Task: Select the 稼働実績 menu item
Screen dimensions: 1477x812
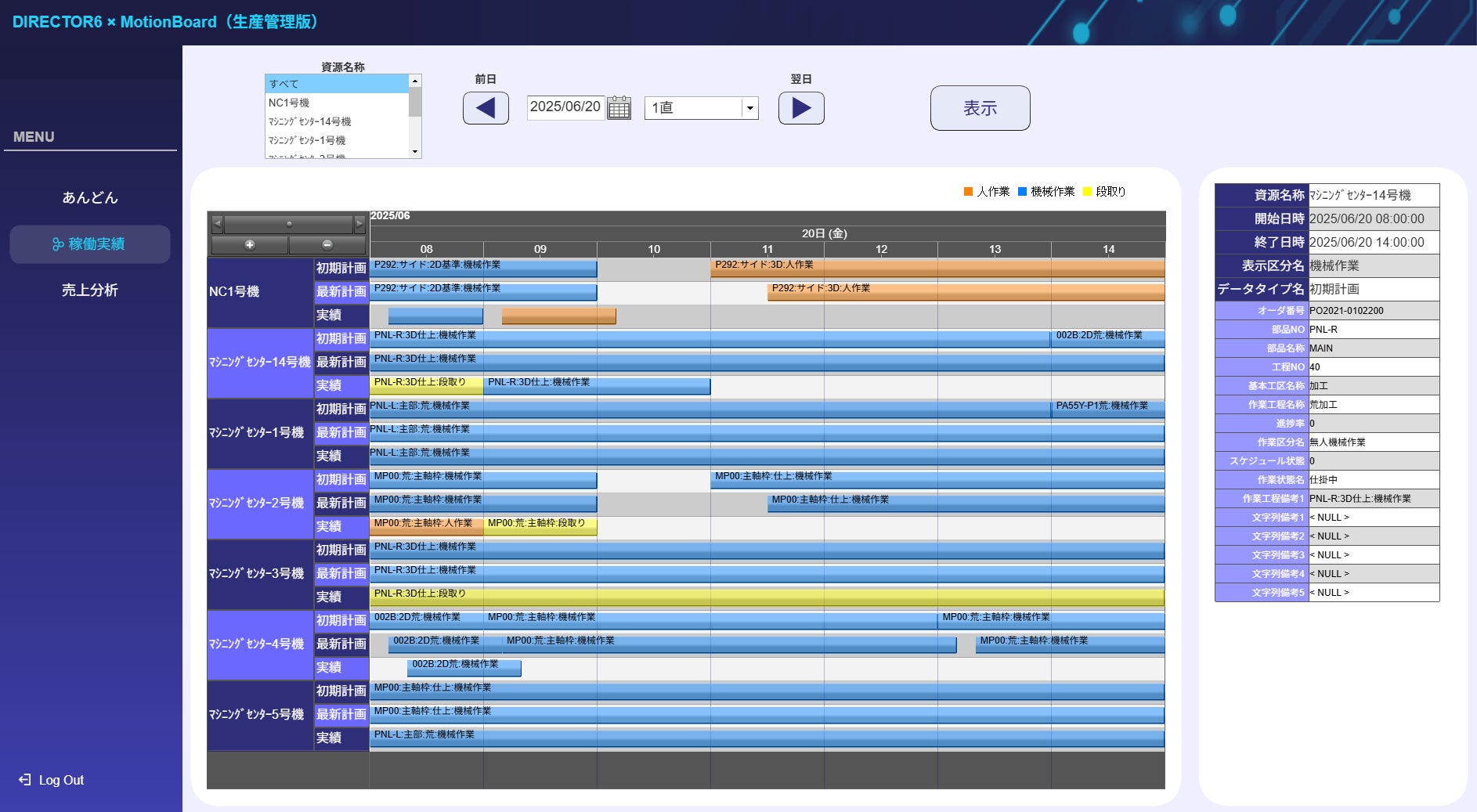Action: [x=90, y=244]
